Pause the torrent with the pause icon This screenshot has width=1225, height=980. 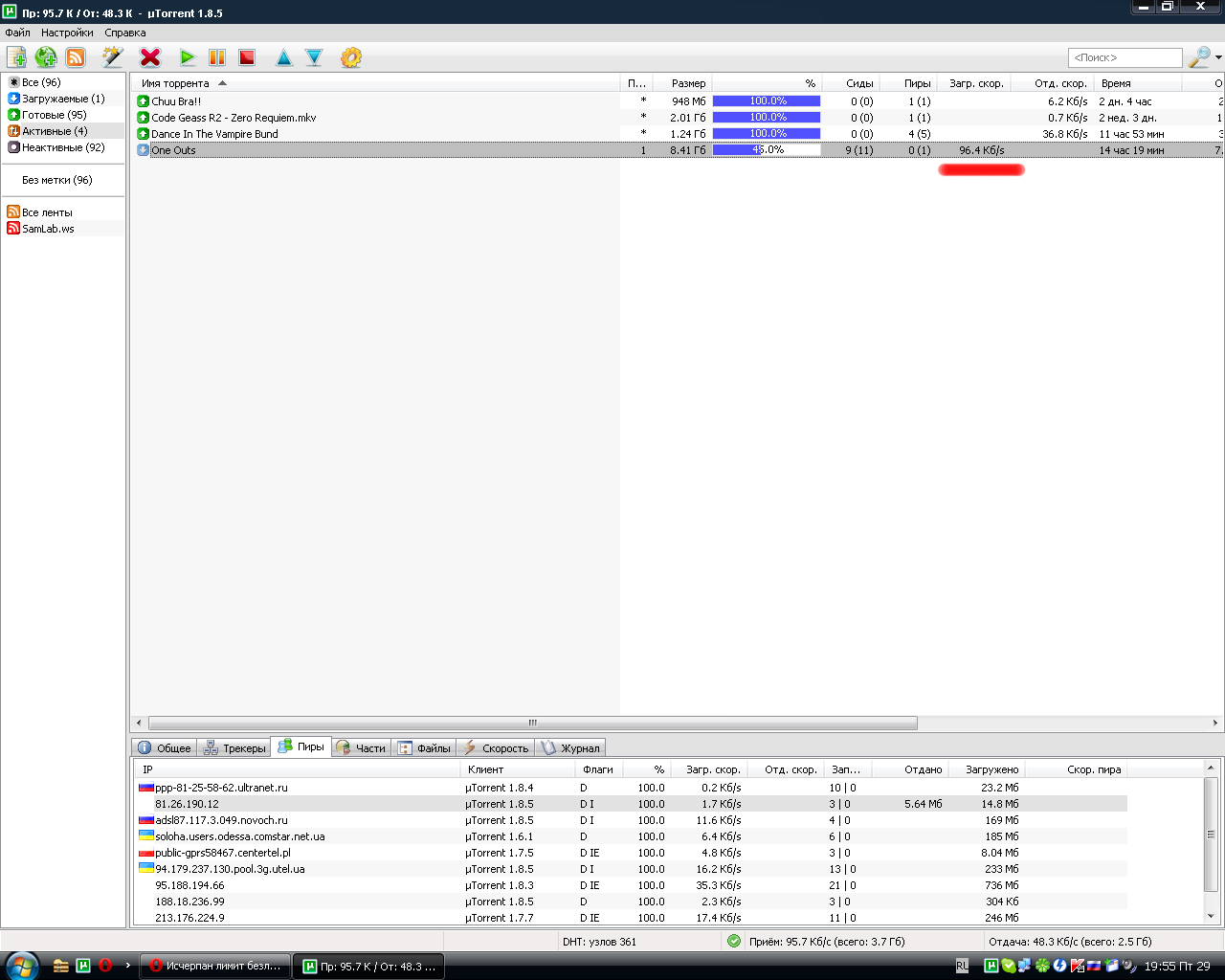[x=217, y=57]
